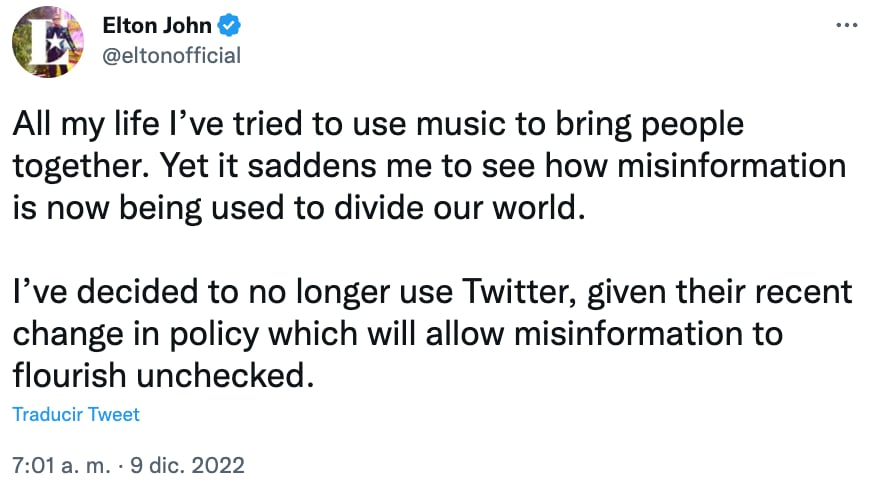Screen dimensions: 876x486
Task: Open the tweet's more options menu
Action: tap(846, 24)
